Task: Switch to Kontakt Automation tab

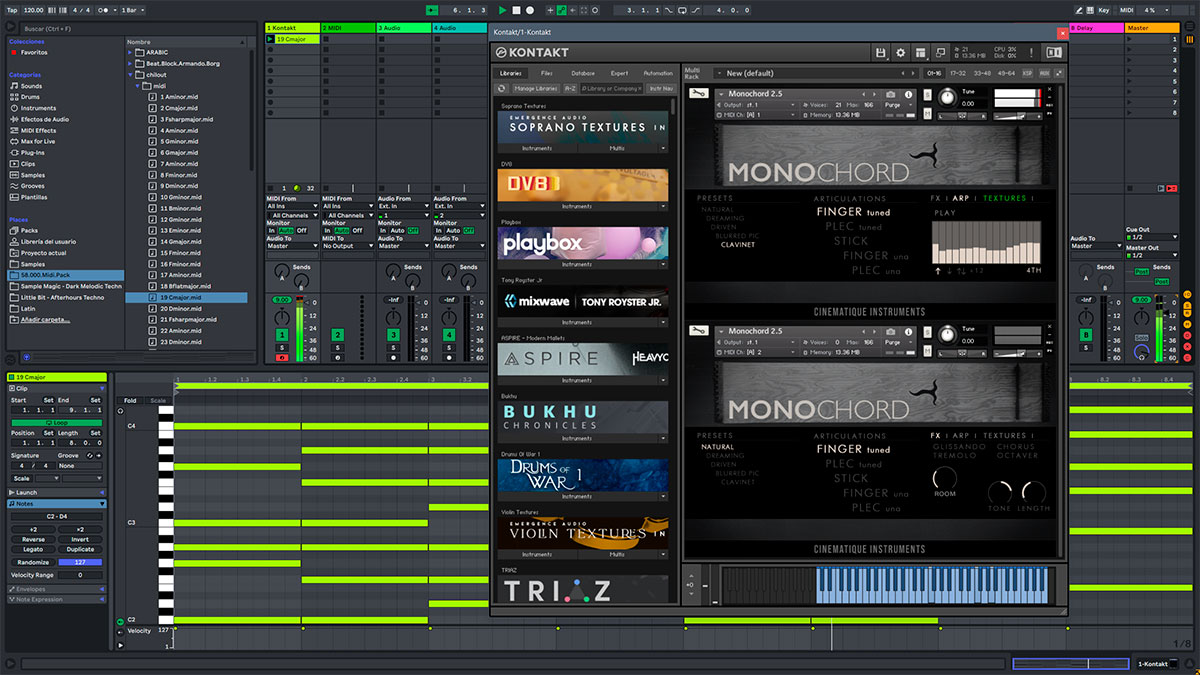Action: tap(658, 73)
